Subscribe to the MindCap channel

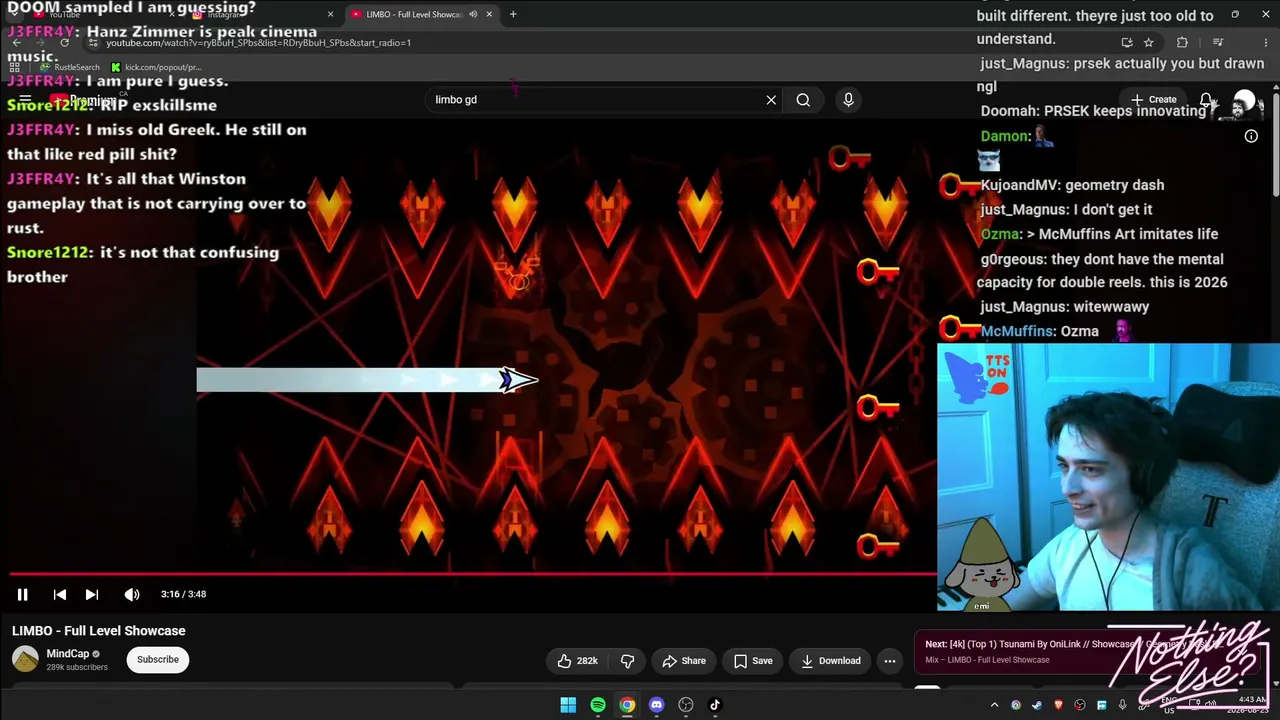click(x=158, y=660)
